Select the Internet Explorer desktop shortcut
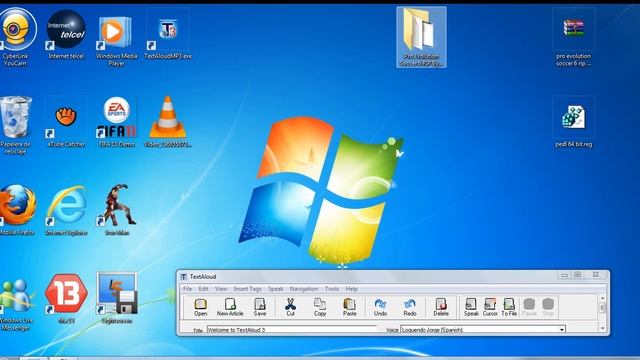Image resolution: width=640 pixels, height=360 pixels. click(66, 210)
